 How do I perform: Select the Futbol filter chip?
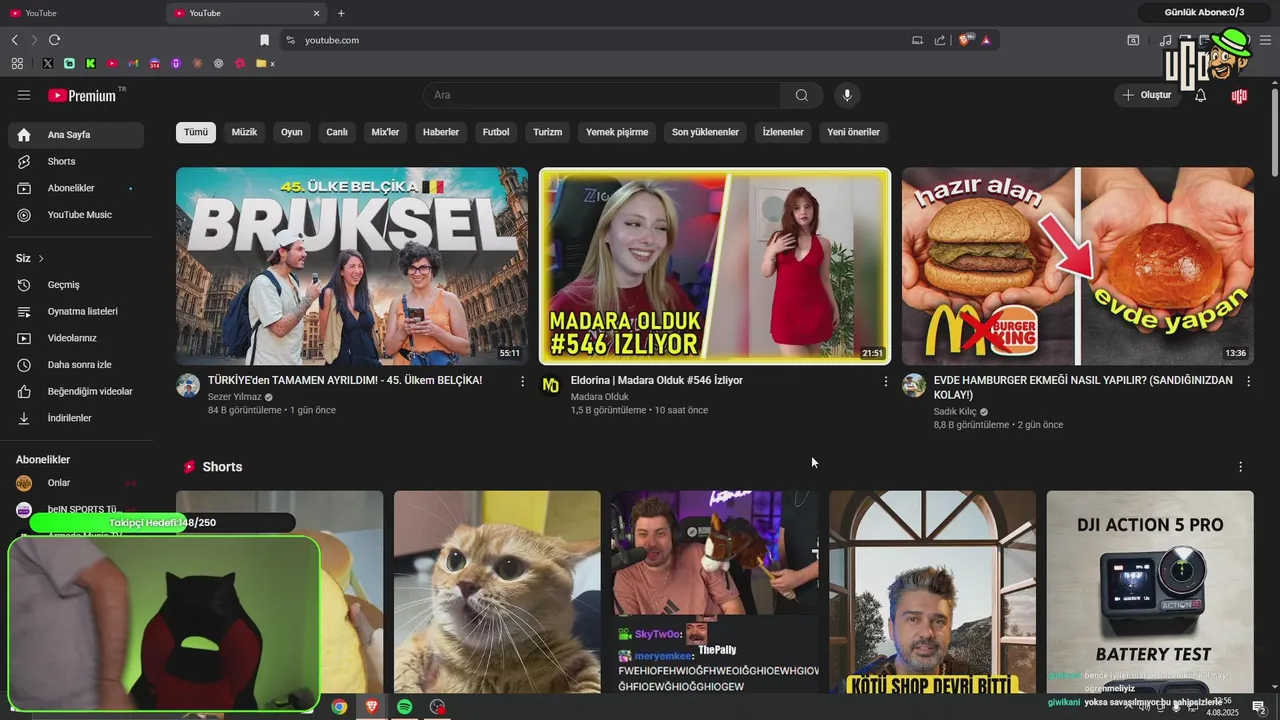[496, 132]
